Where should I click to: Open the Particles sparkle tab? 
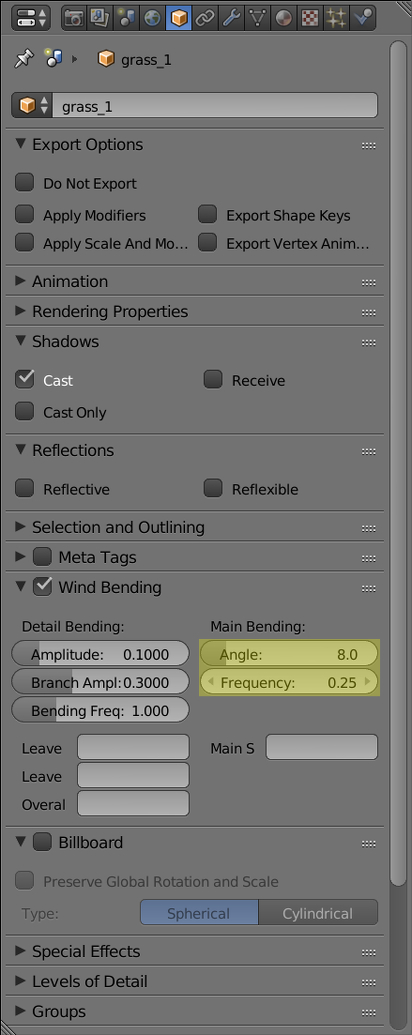coord(336,18)
